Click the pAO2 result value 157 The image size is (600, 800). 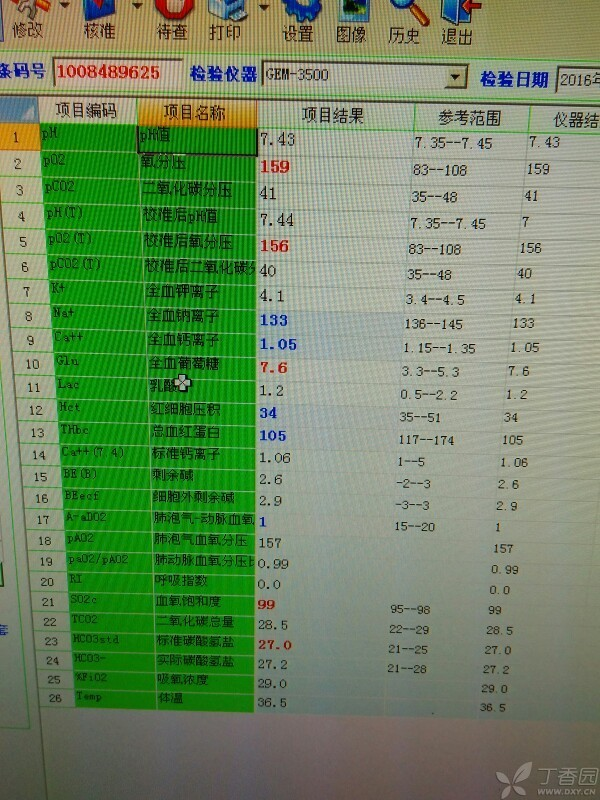(x=270, y=543)
